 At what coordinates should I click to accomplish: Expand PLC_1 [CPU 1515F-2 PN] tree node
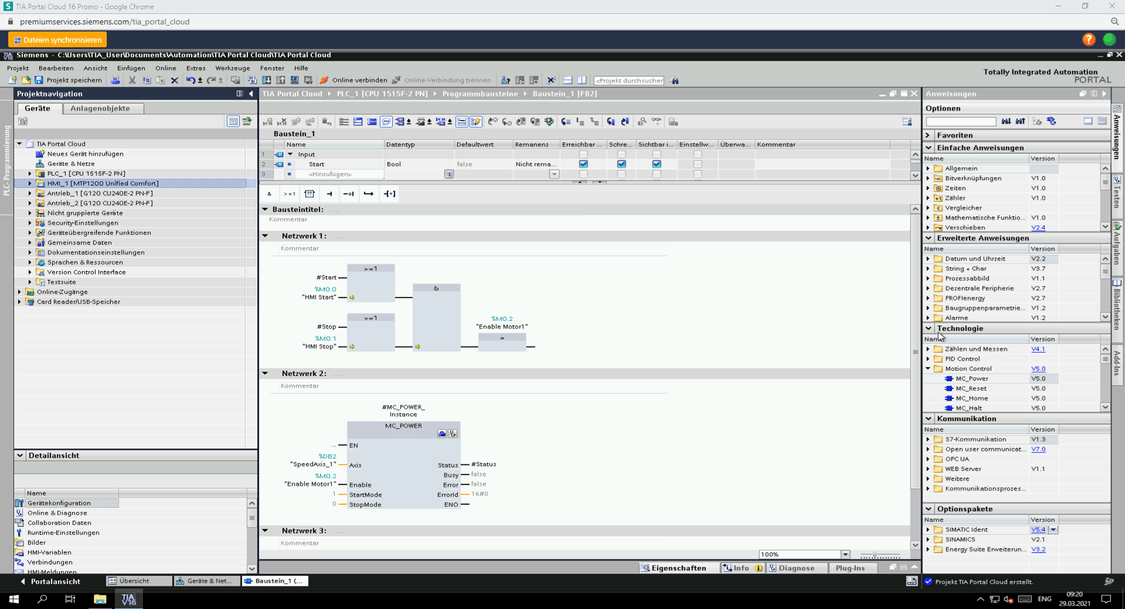[x=29, y=174]
